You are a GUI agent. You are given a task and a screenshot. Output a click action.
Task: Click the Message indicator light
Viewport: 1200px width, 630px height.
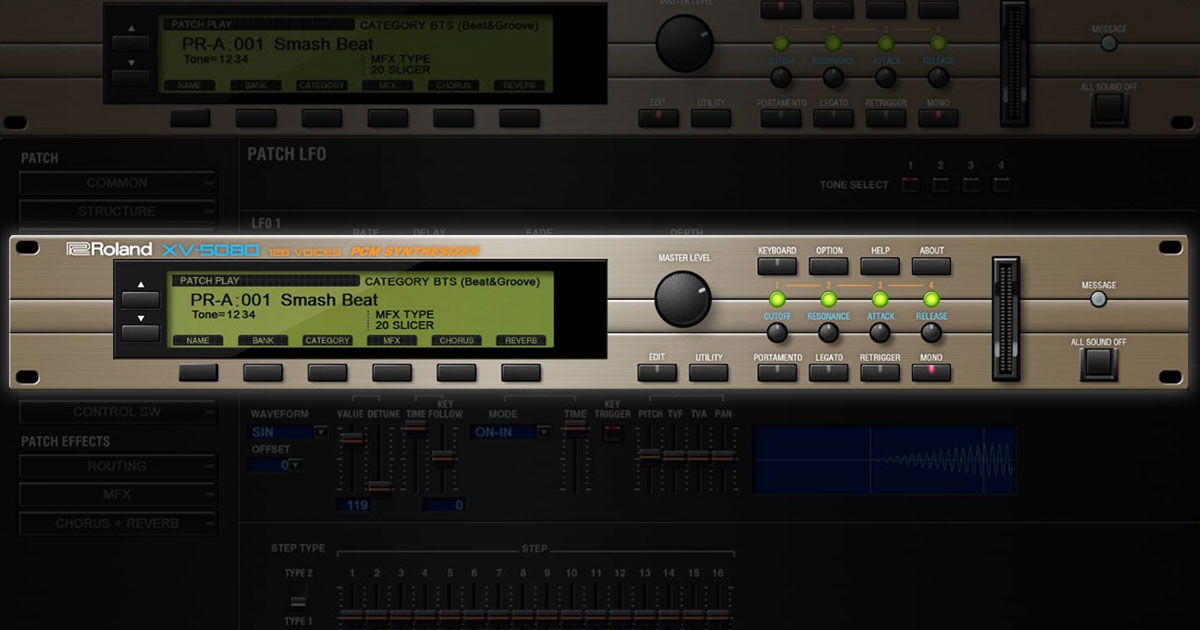tap(1098, 299)
